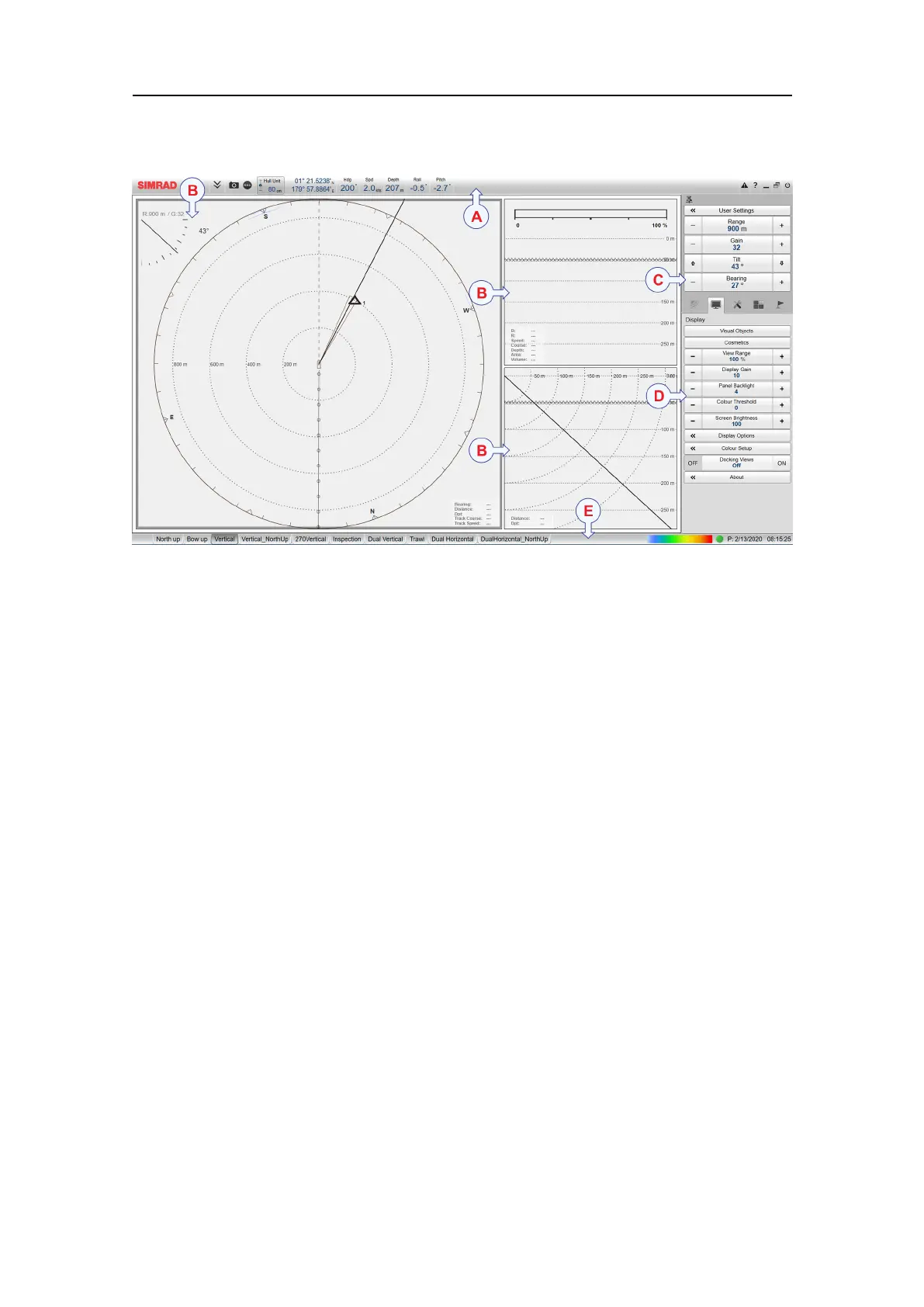Switch to Inspection view
Image resolution: width=924 pixels, height=1307 pixels.
347,539
